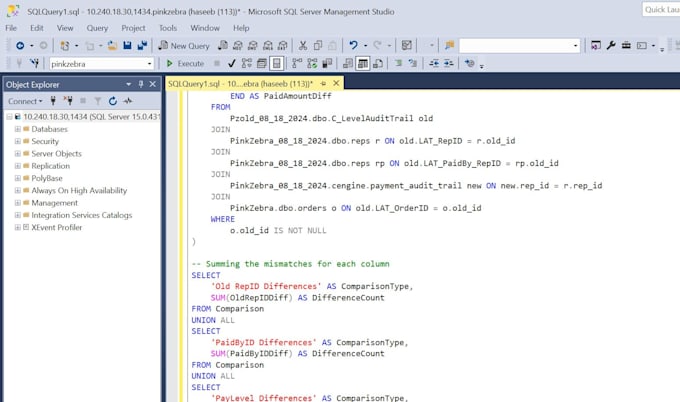
Task: Toggle Results to File mode
Action: click(378, 63)
